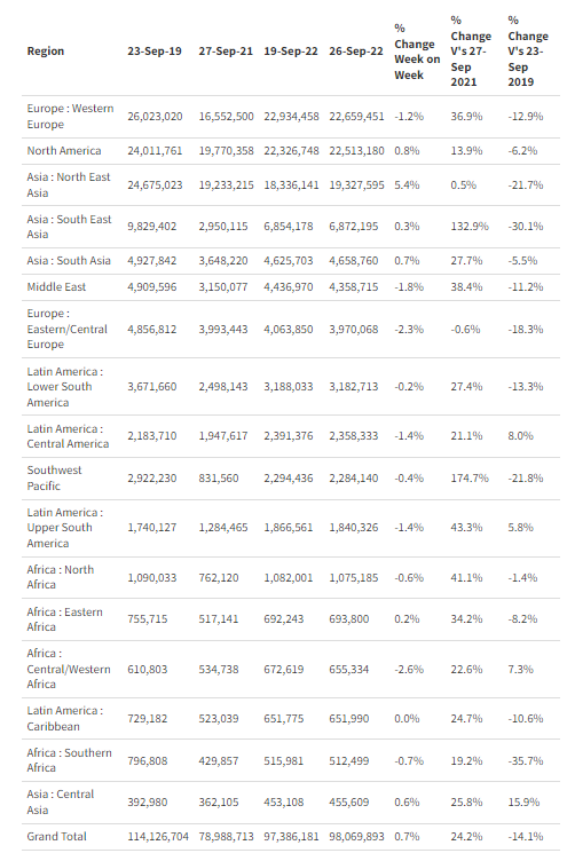Select the 132.9% South East Asia value
This screenshot has width=575, height=862.
pos(469,226)
